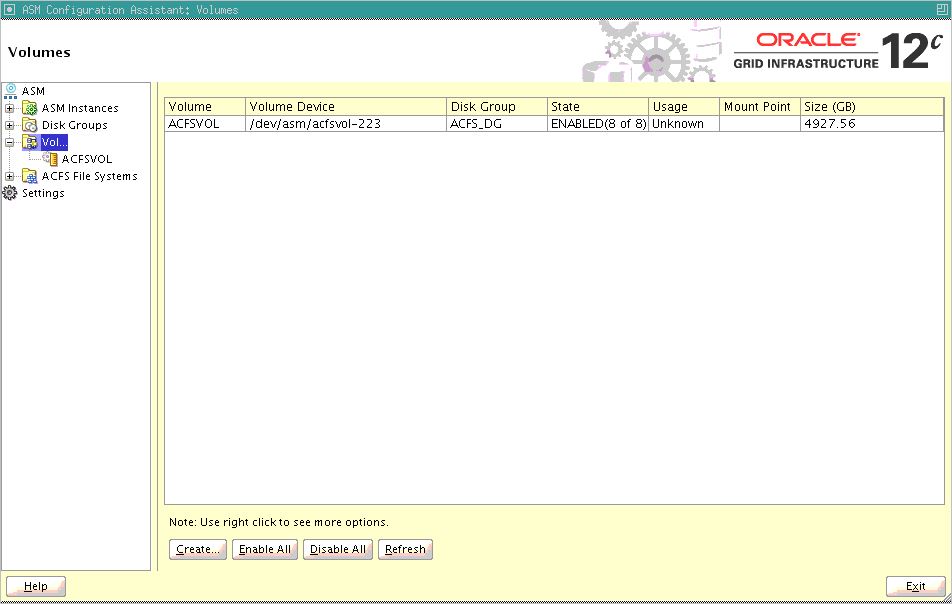
Task: Collapse the Volumes tree node
Action: [x=9, y=143]
